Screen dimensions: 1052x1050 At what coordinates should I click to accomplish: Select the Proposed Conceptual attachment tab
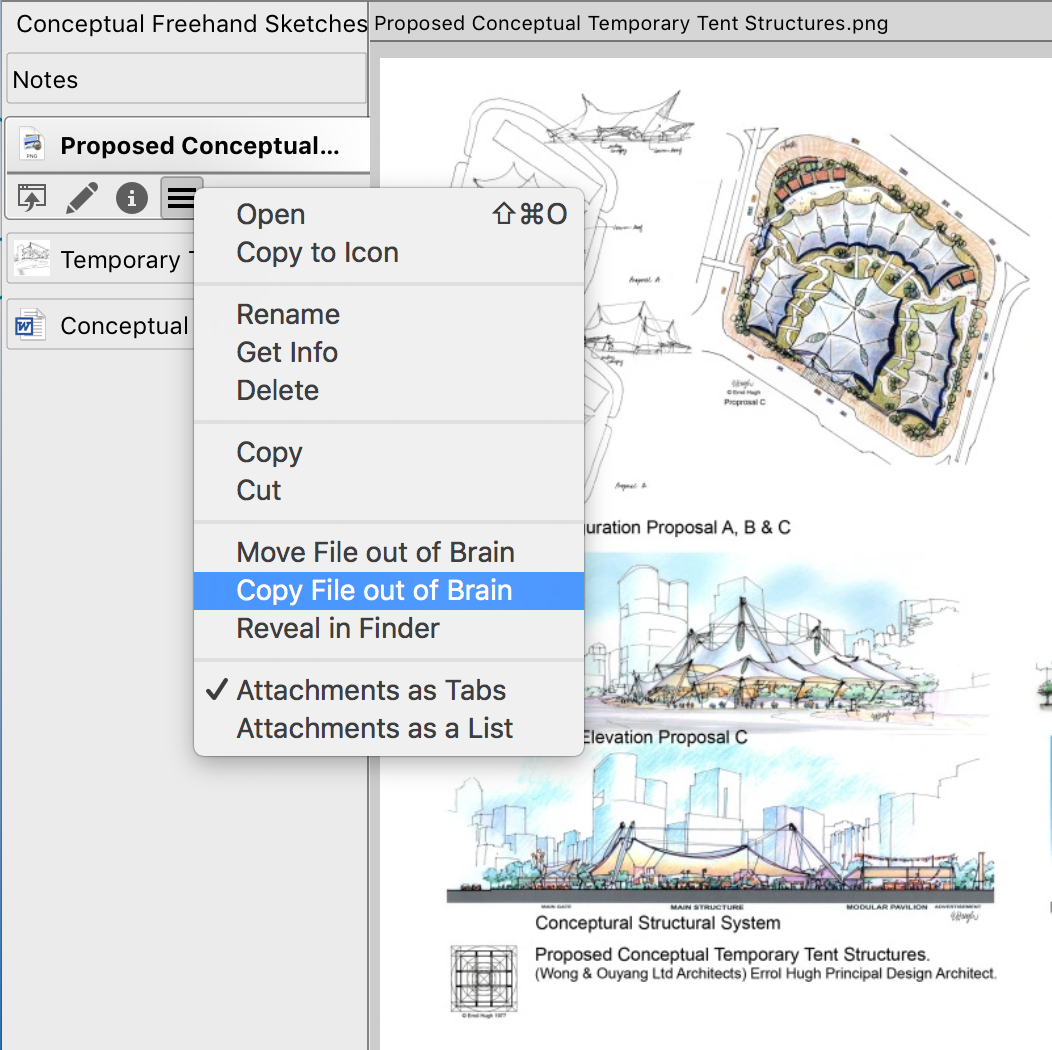pos(198,146)
